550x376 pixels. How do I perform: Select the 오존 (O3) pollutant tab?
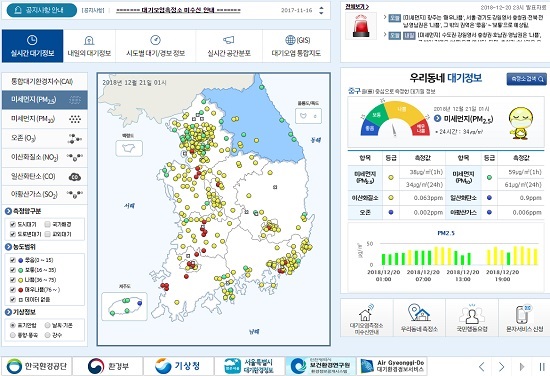45,138
